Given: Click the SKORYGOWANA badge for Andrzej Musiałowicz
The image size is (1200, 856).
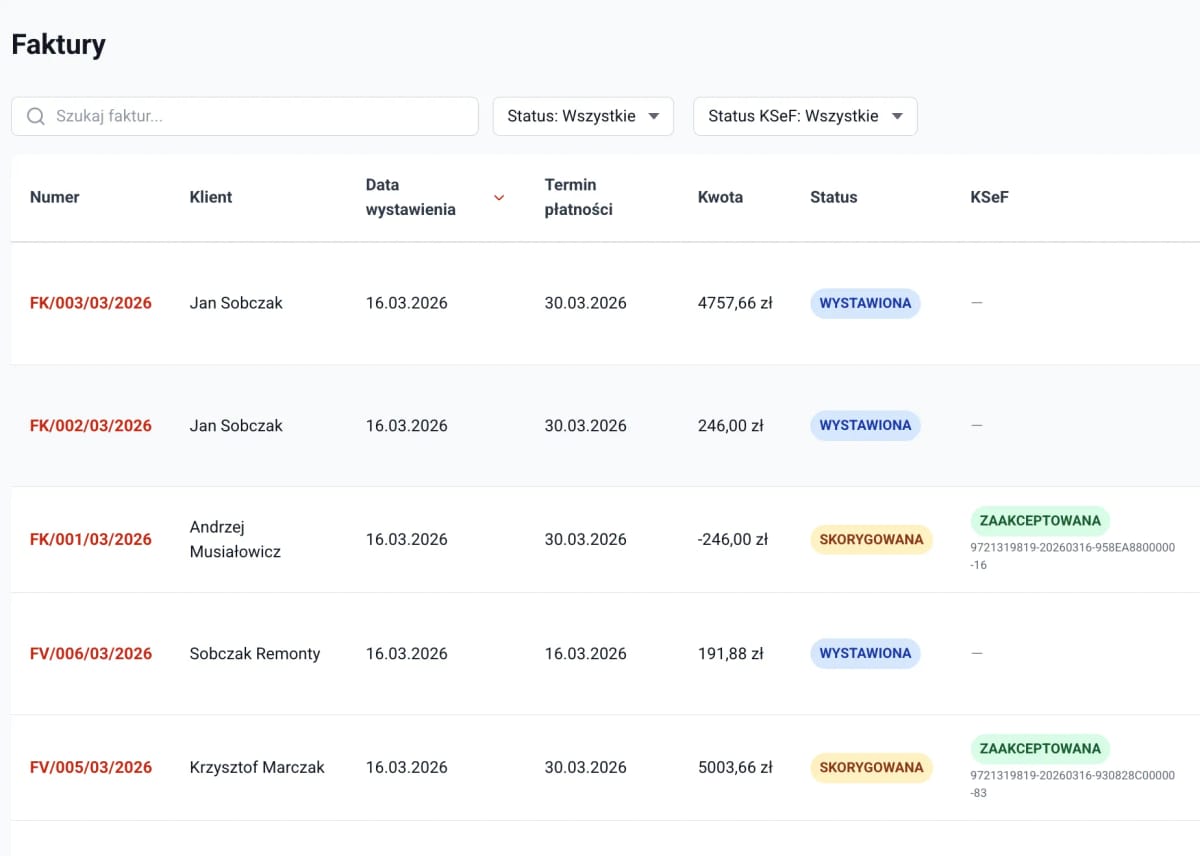Looking at the screenshot, I should click(871, 539).
